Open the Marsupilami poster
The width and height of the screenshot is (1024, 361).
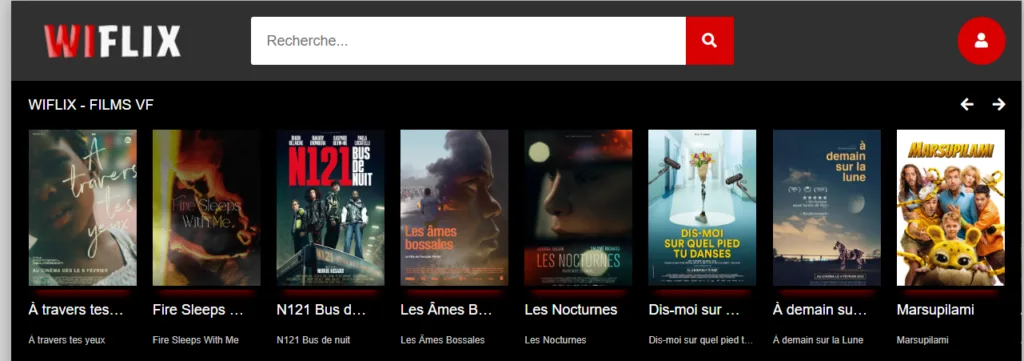coord(951,208)
